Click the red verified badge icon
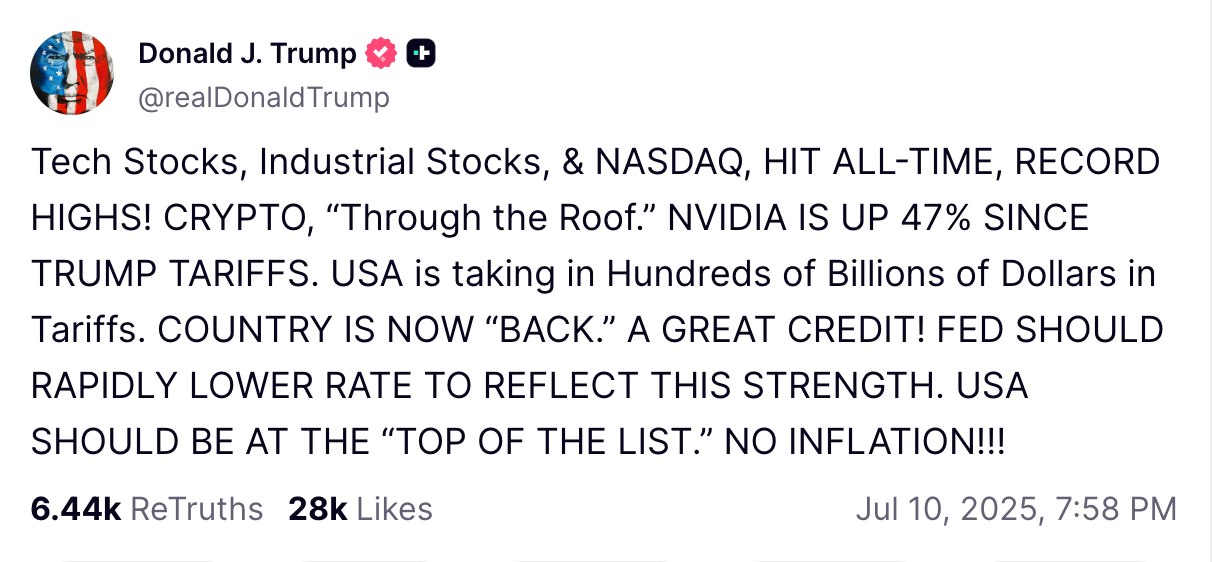The image size is (1214, 562). click(381, 53)
